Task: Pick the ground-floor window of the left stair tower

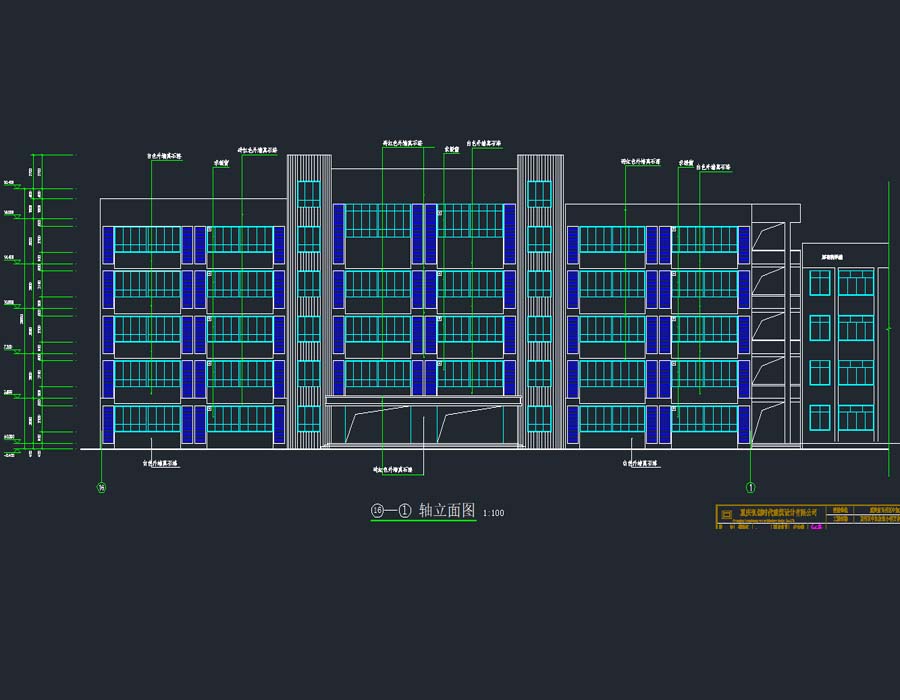Action: coord(309,419)
